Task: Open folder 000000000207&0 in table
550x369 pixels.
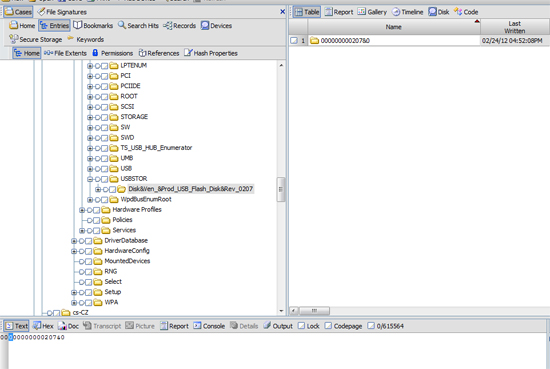Action: pos(345,41)
